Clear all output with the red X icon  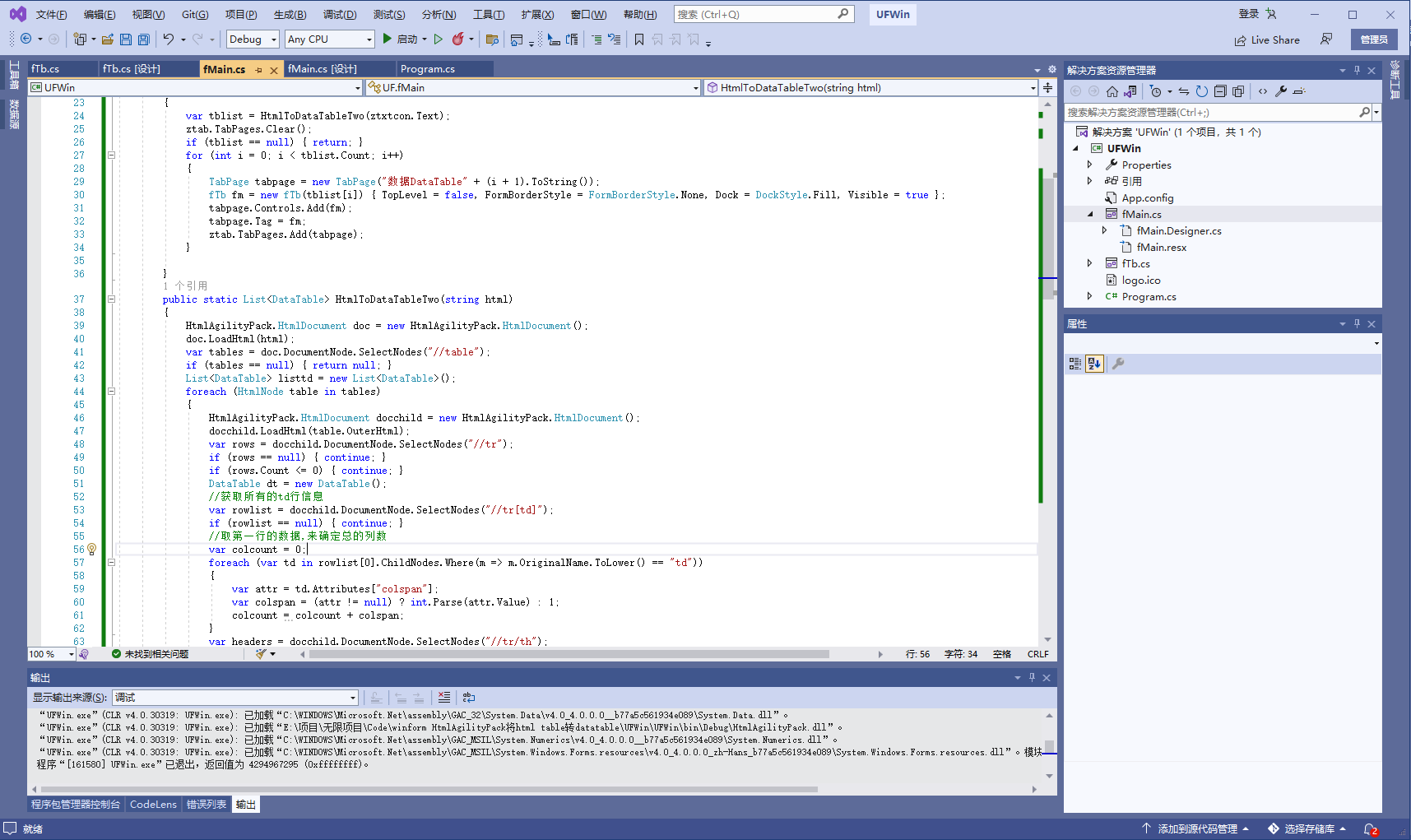pos(444,698)
